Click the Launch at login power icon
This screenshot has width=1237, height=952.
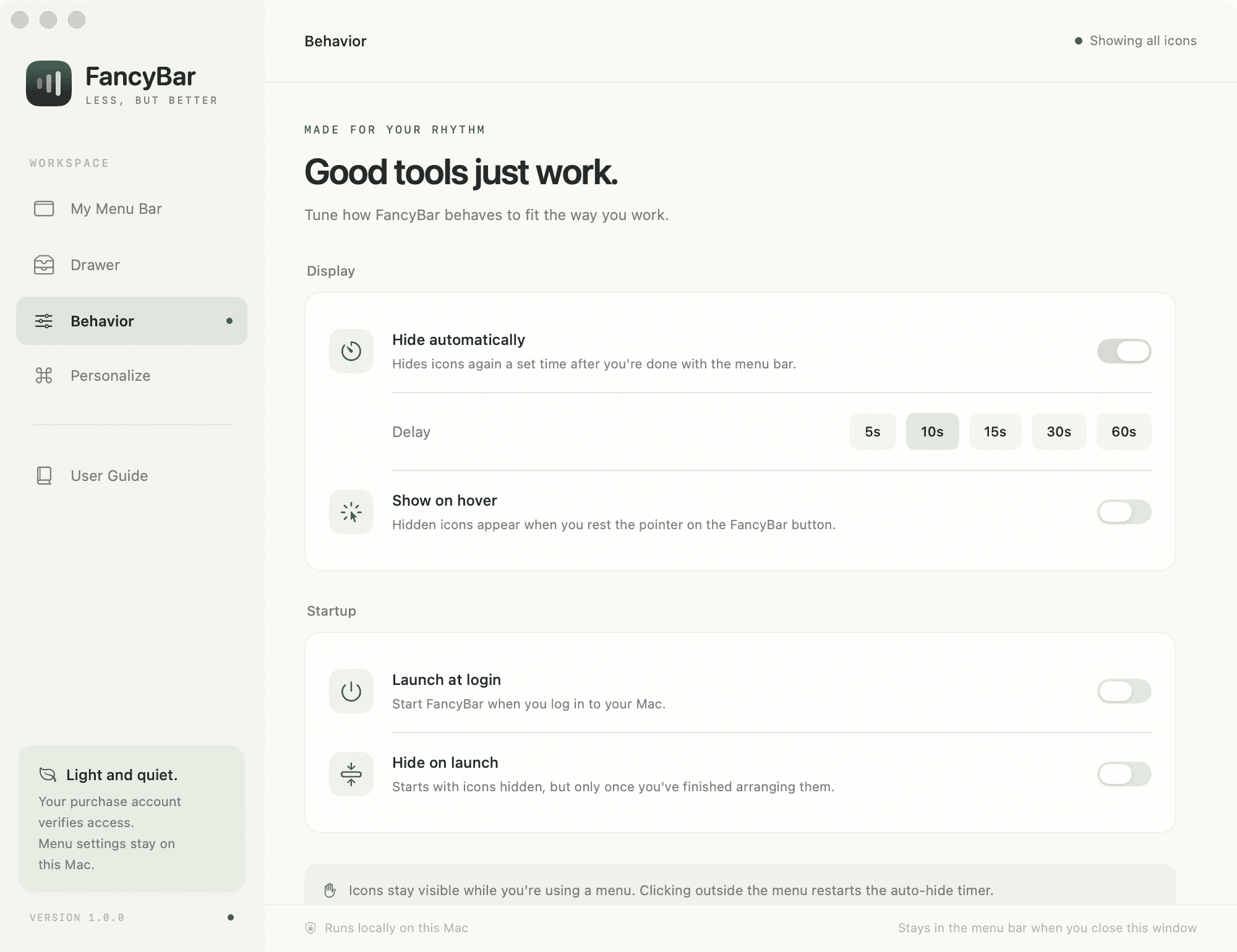(351, 691)
